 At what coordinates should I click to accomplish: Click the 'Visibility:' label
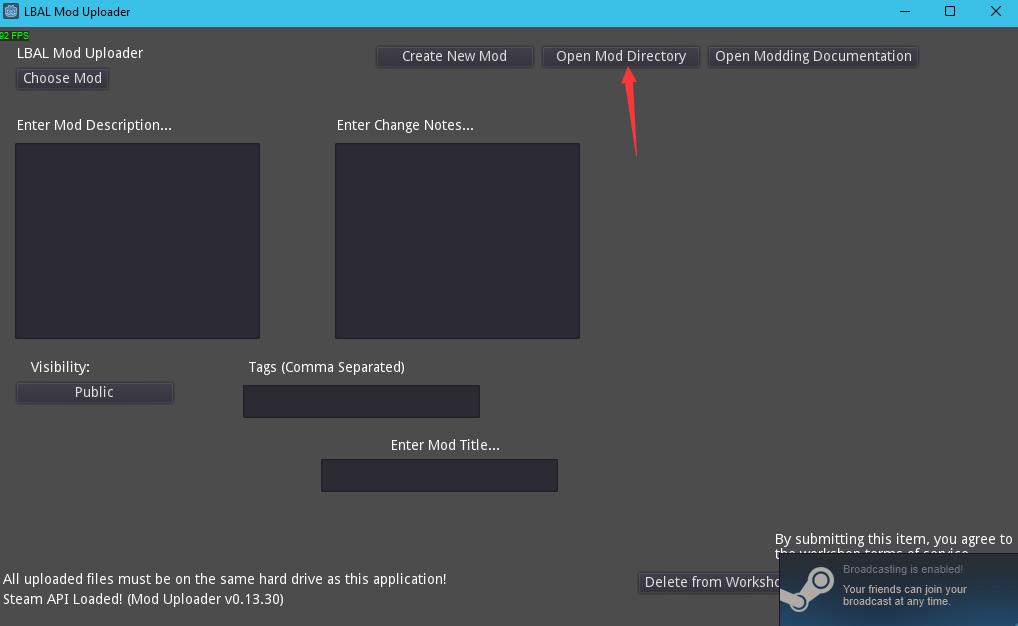coord(60,367)
